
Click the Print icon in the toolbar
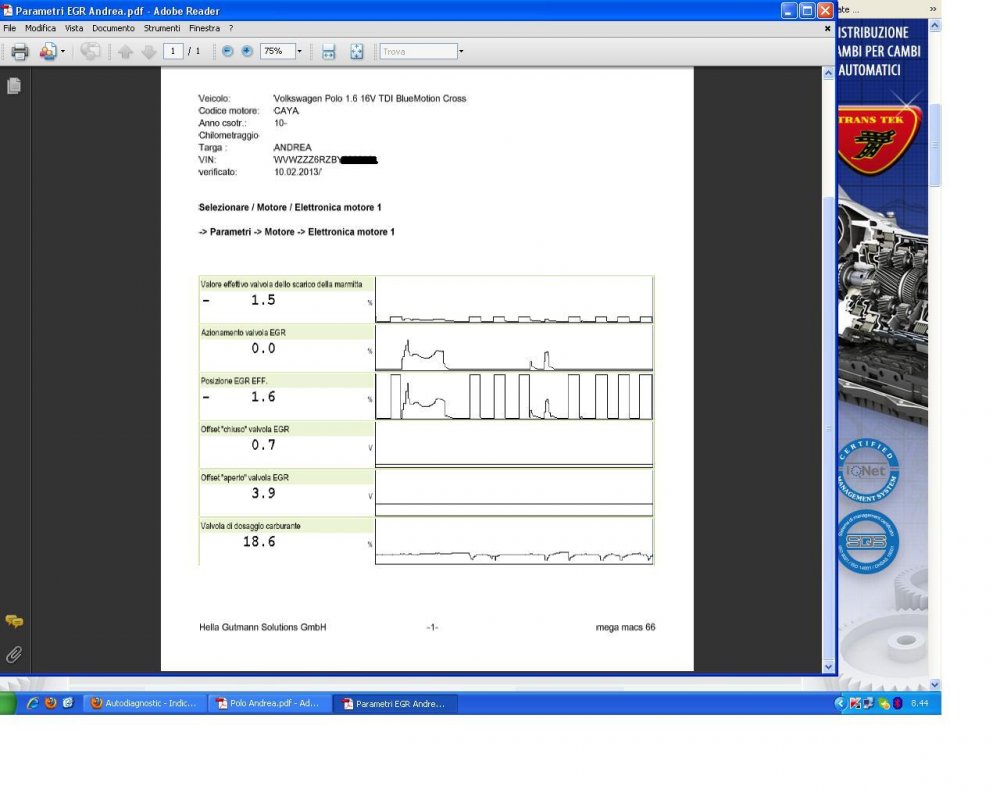tap(18, 51)
